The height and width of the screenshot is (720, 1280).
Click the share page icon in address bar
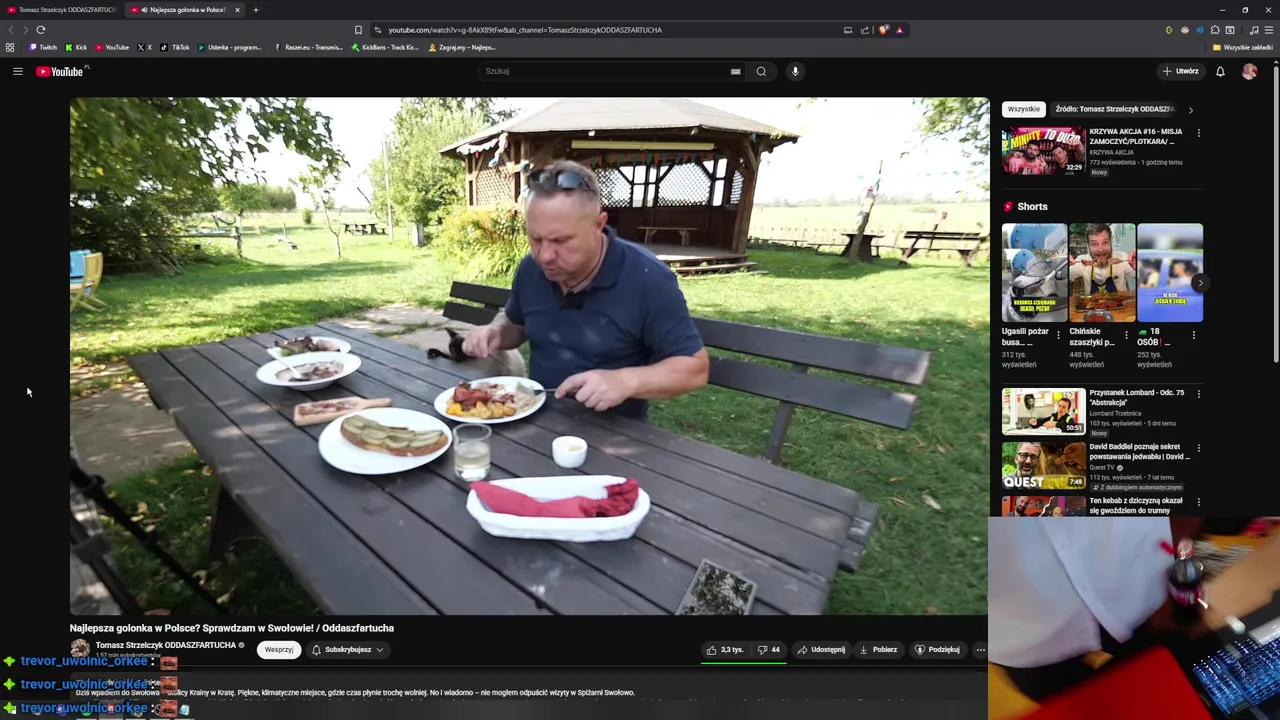865,30
